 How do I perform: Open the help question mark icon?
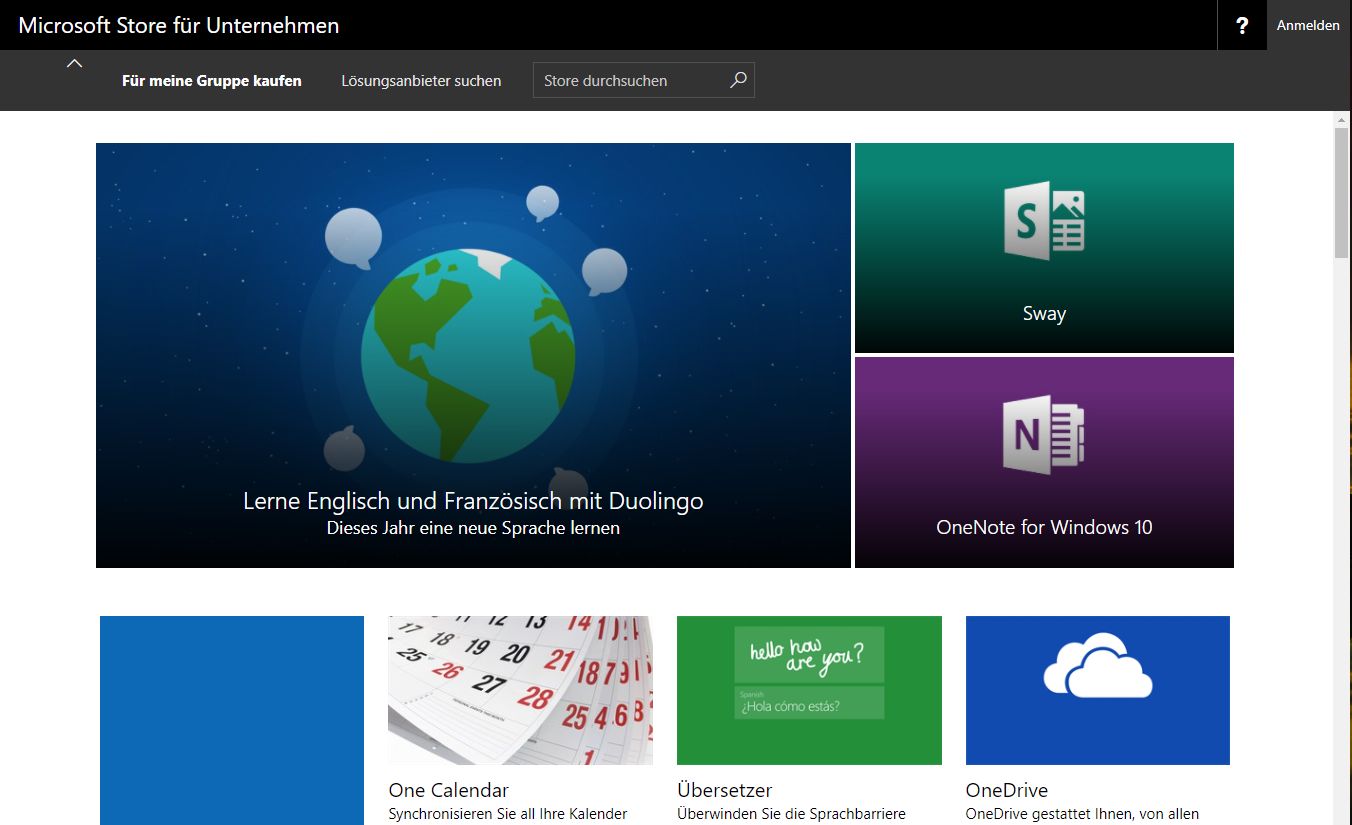click(1242, 25)
